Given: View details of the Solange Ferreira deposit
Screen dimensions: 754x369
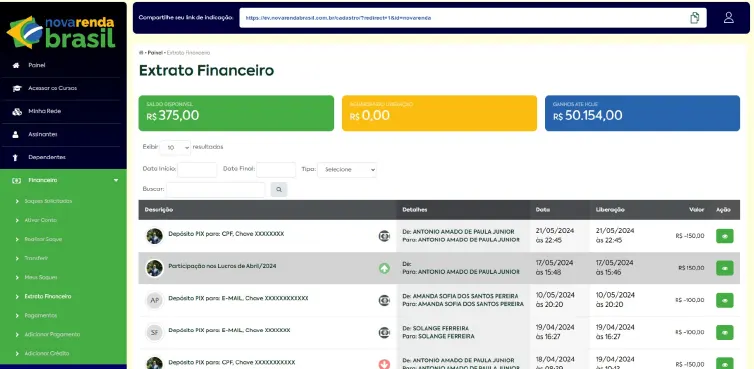Looking at the screenshot, I should click(725, 332).
